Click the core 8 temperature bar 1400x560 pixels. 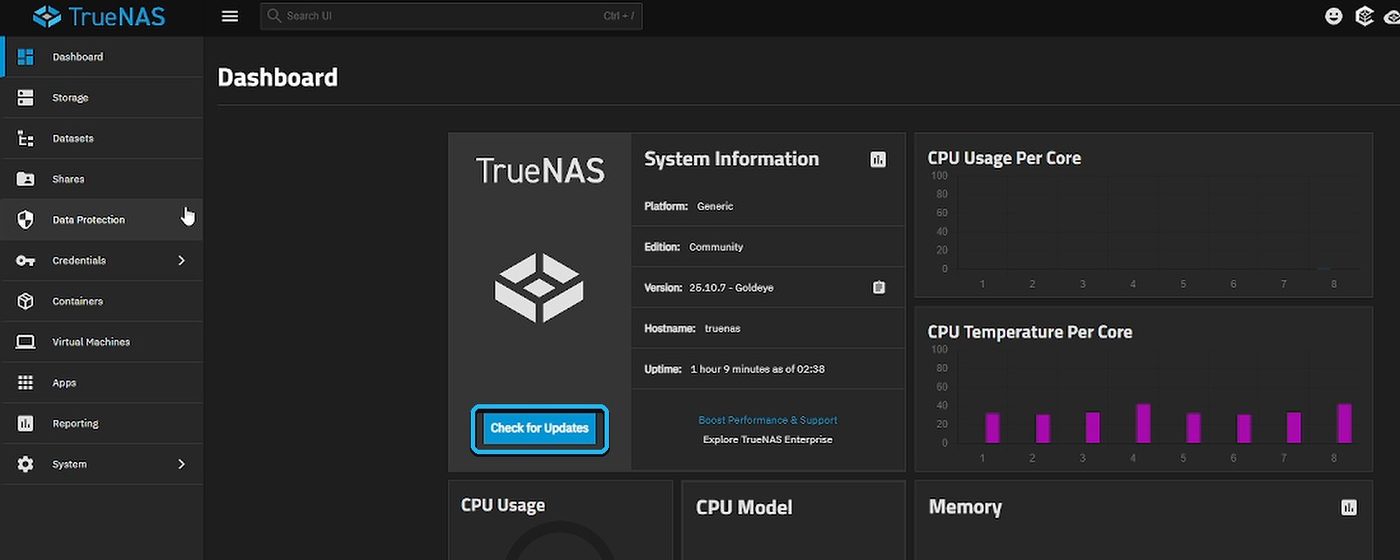[1344, 424]
